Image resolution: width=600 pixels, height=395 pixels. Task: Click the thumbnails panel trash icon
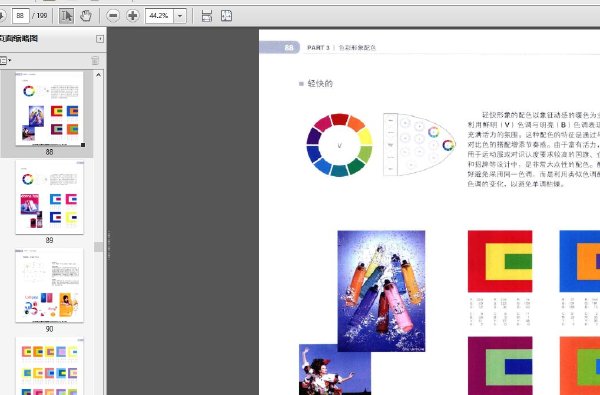click(x=95, y=60)
